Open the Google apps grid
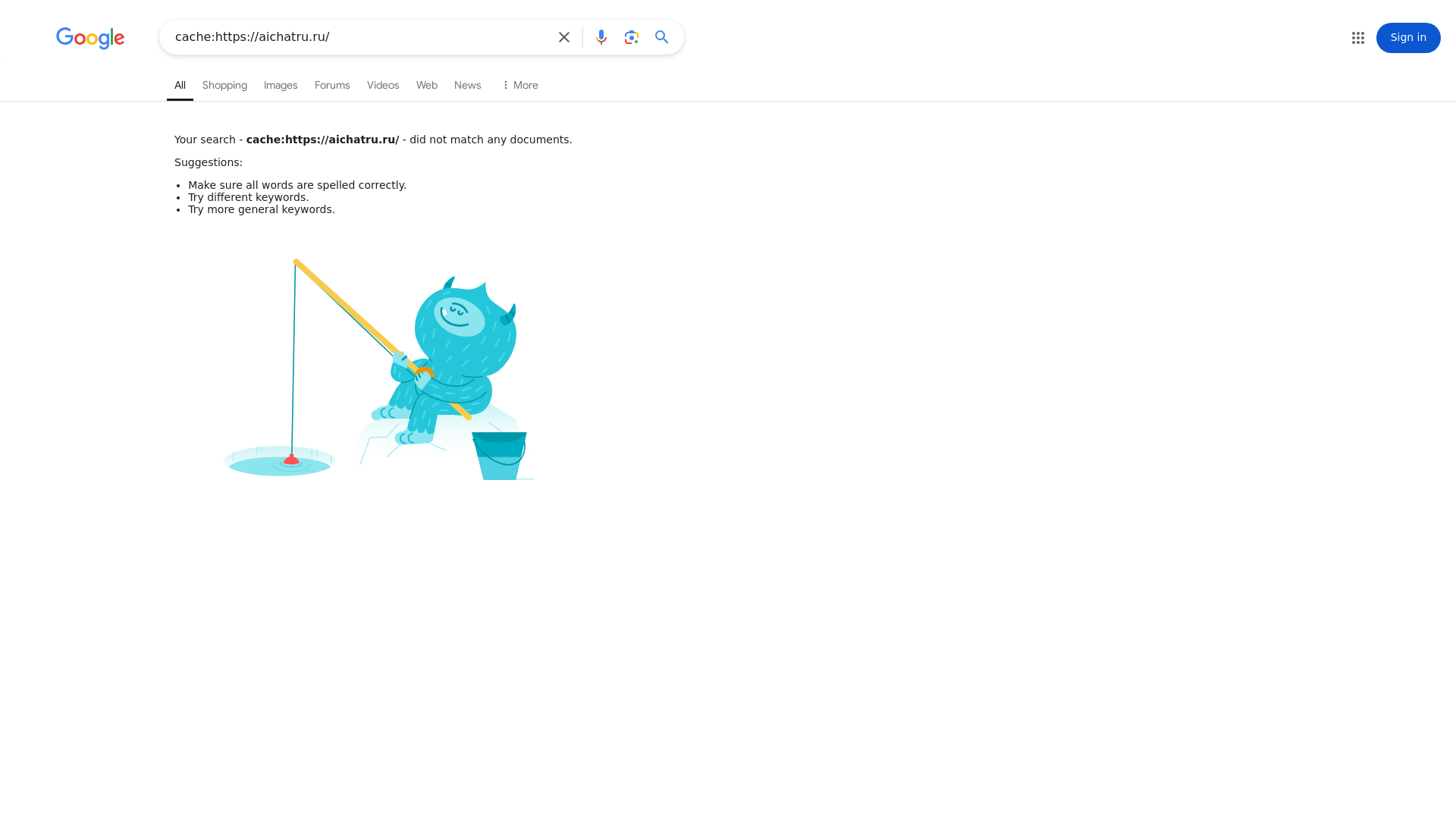Viewport: 1456px width, 819px height. tap(1358, 38)
